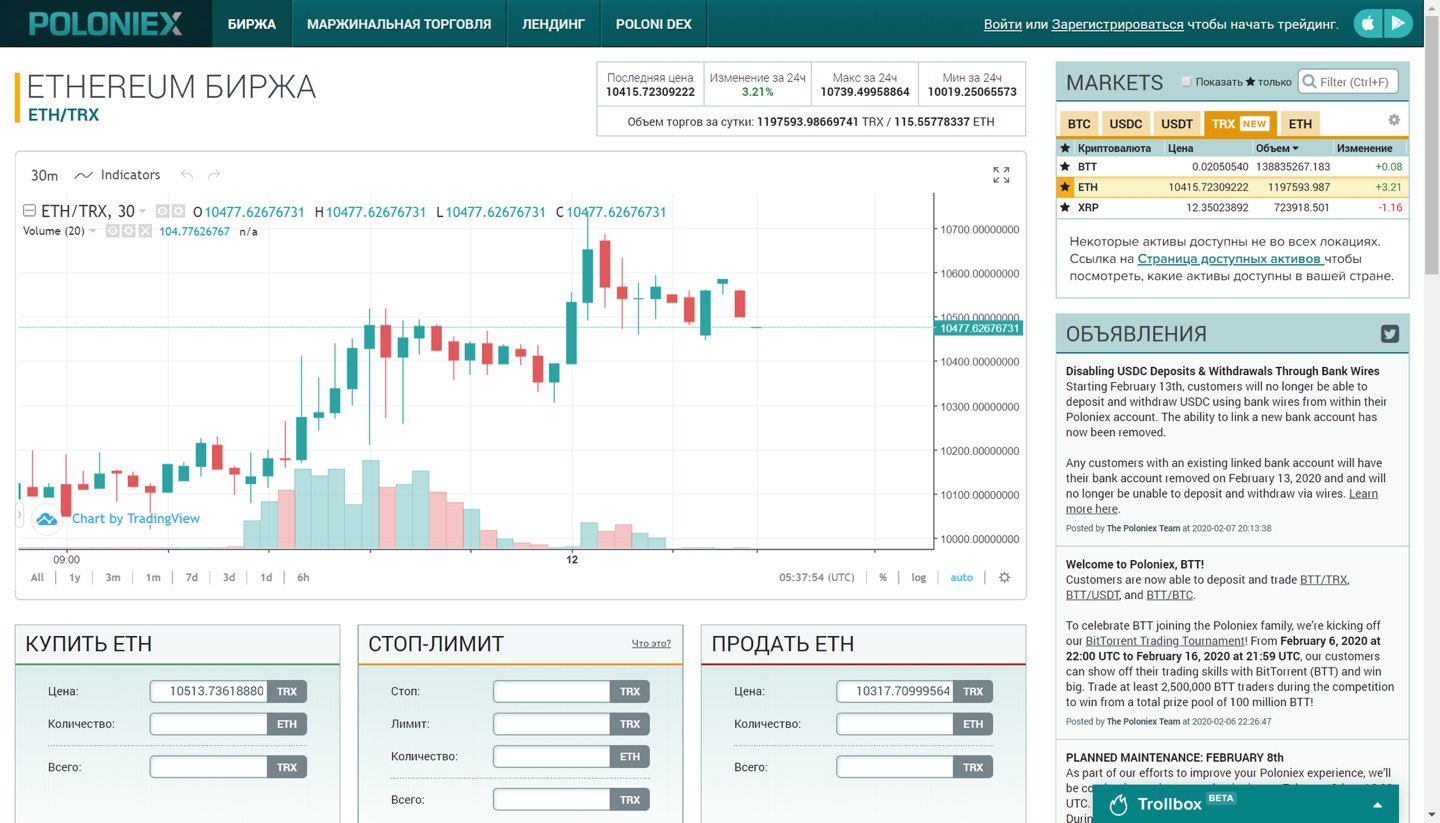Hide the ETH/TRX series with its eye icon
Viewport: 1440px width, 823px height.
click(162, 211)
